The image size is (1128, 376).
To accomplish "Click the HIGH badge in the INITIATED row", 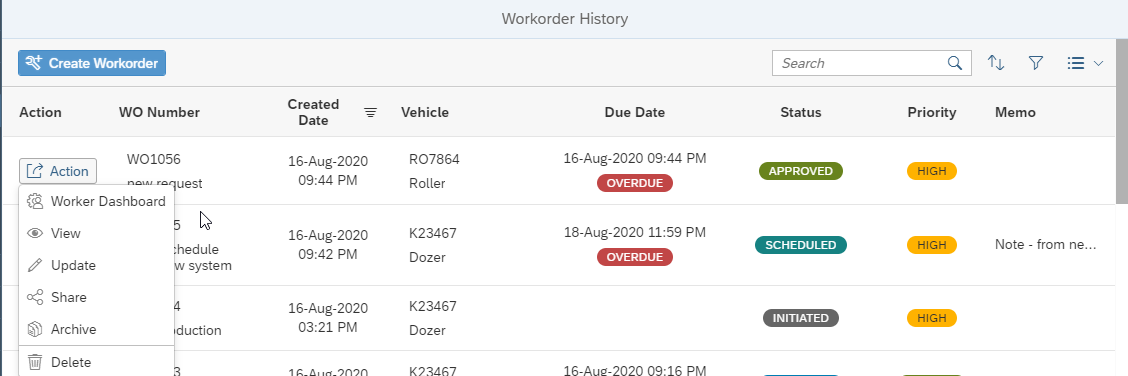I will coord(932,318).
